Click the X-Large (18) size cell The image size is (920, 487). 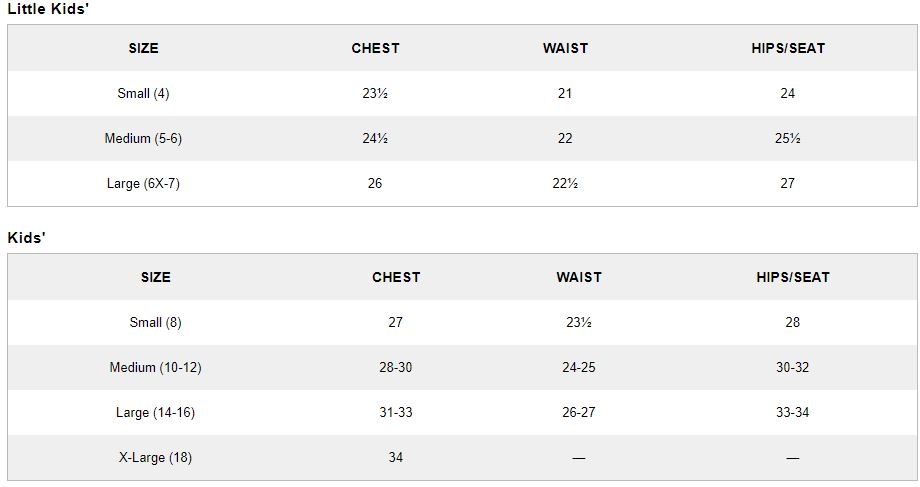[x=155, y=458]
